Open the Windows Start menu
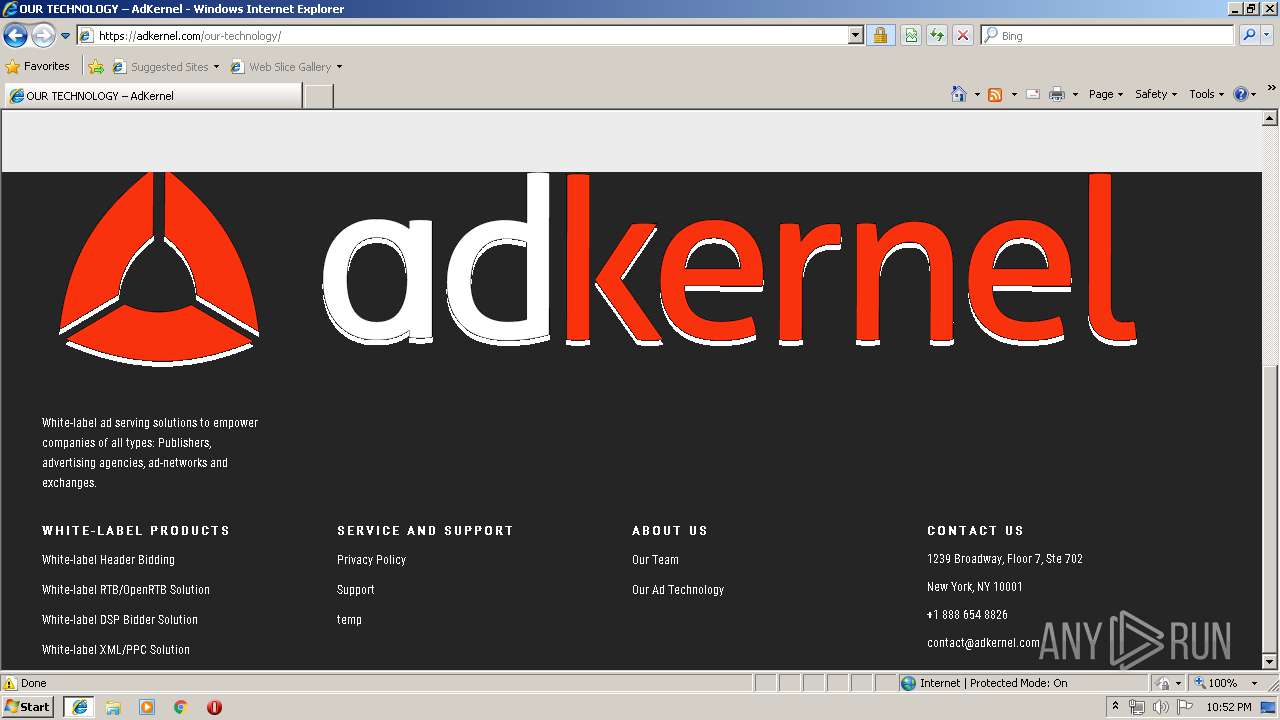Screen dimensions: 1280x720 28,707
